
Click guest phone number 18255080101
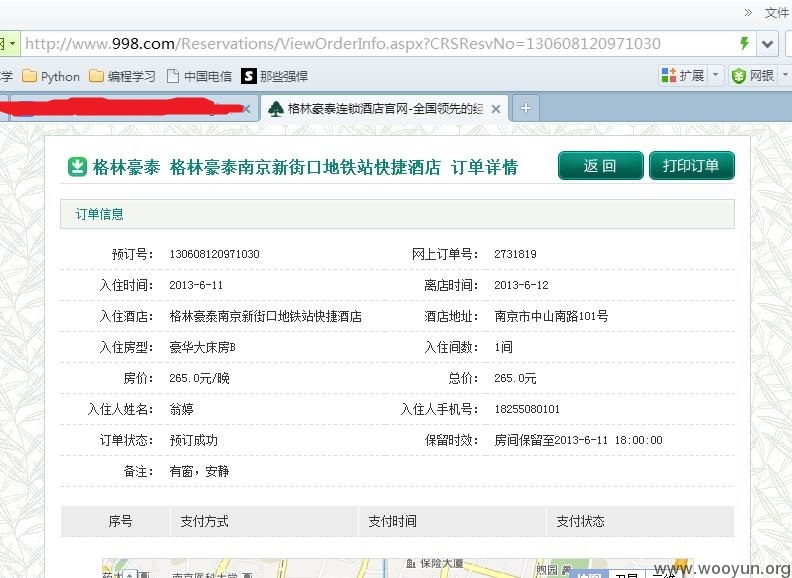click(527, 409)
